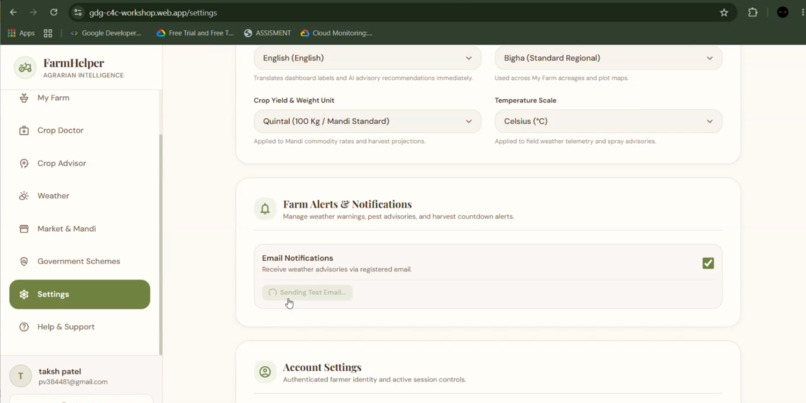
Task: Open Government Schemes page
Action: (80, 262)
